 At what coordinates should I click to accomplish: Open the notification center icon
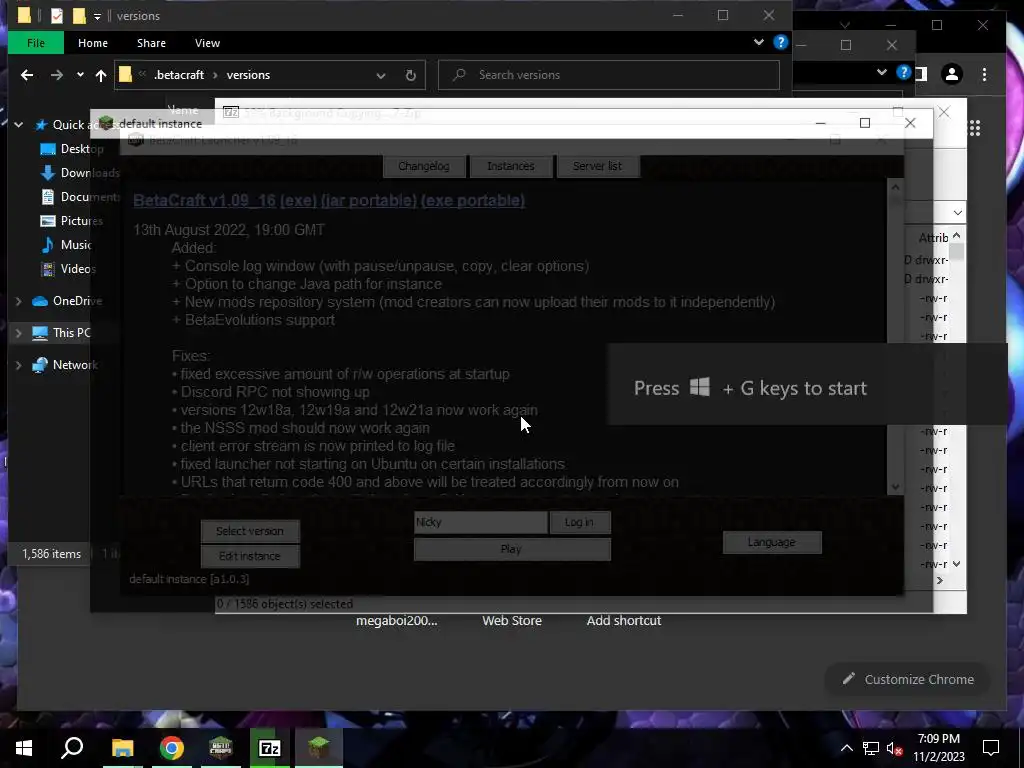(x=991, y=748)
